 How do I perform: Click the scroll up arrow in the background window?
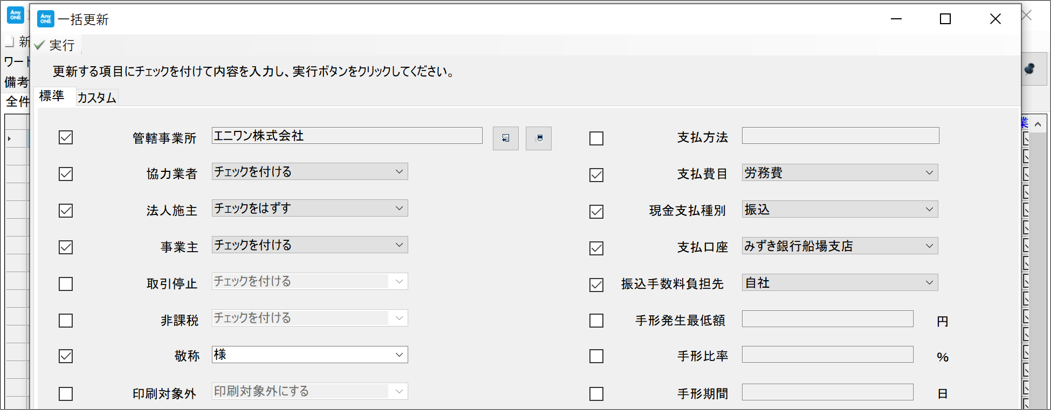pyautogui.click(x=1037, y=124)
